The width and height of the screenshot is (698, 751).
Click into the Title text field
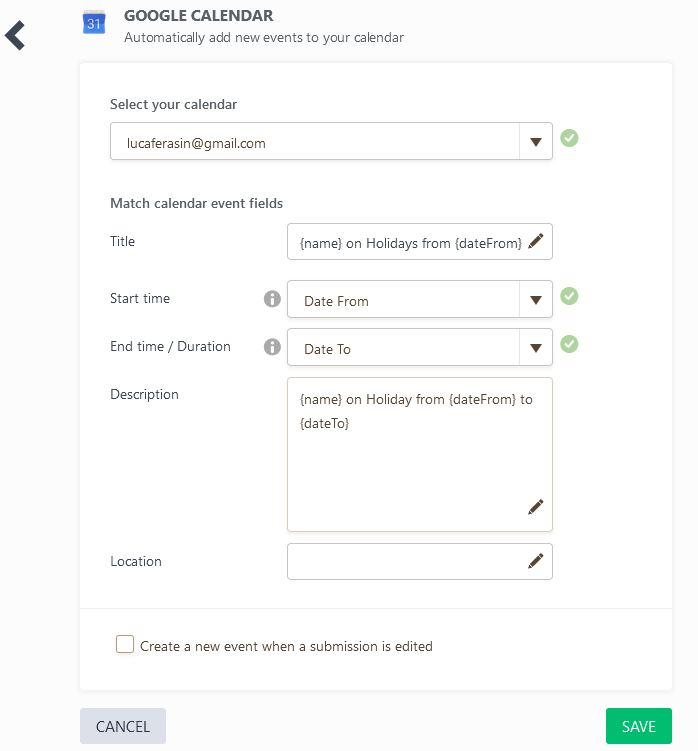point(405,242)
